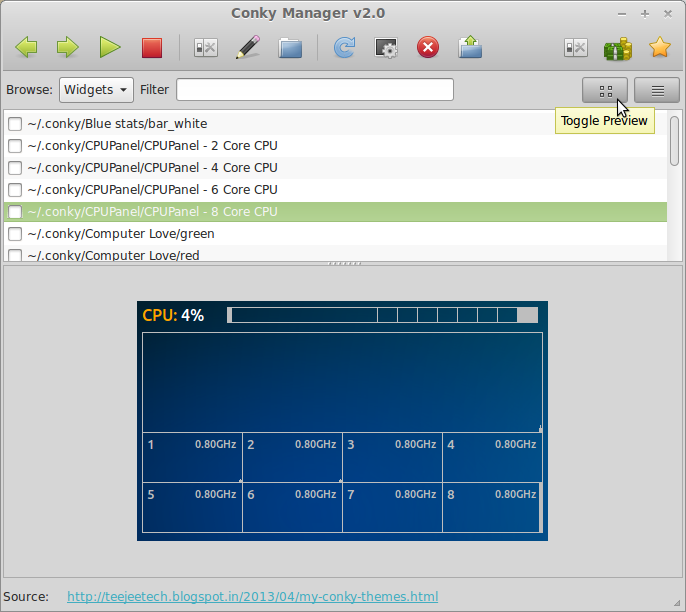Close the Conky Manager window
Screen dimensions: 686x612
(668, 14)
